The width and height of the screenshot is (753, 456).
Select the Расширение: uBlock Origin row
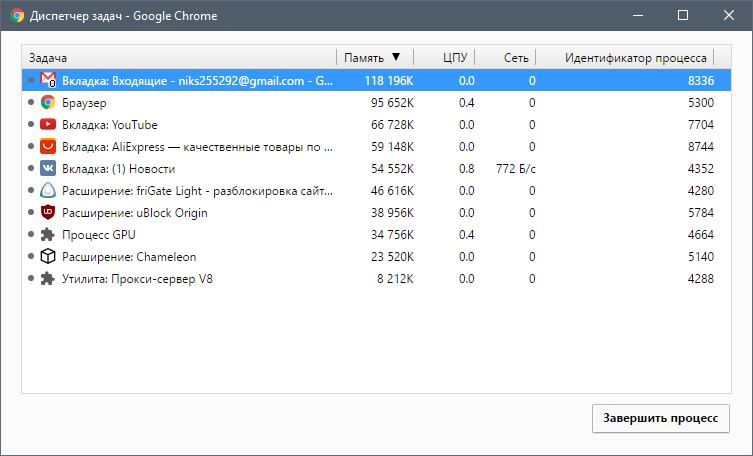tap(376, 212)
